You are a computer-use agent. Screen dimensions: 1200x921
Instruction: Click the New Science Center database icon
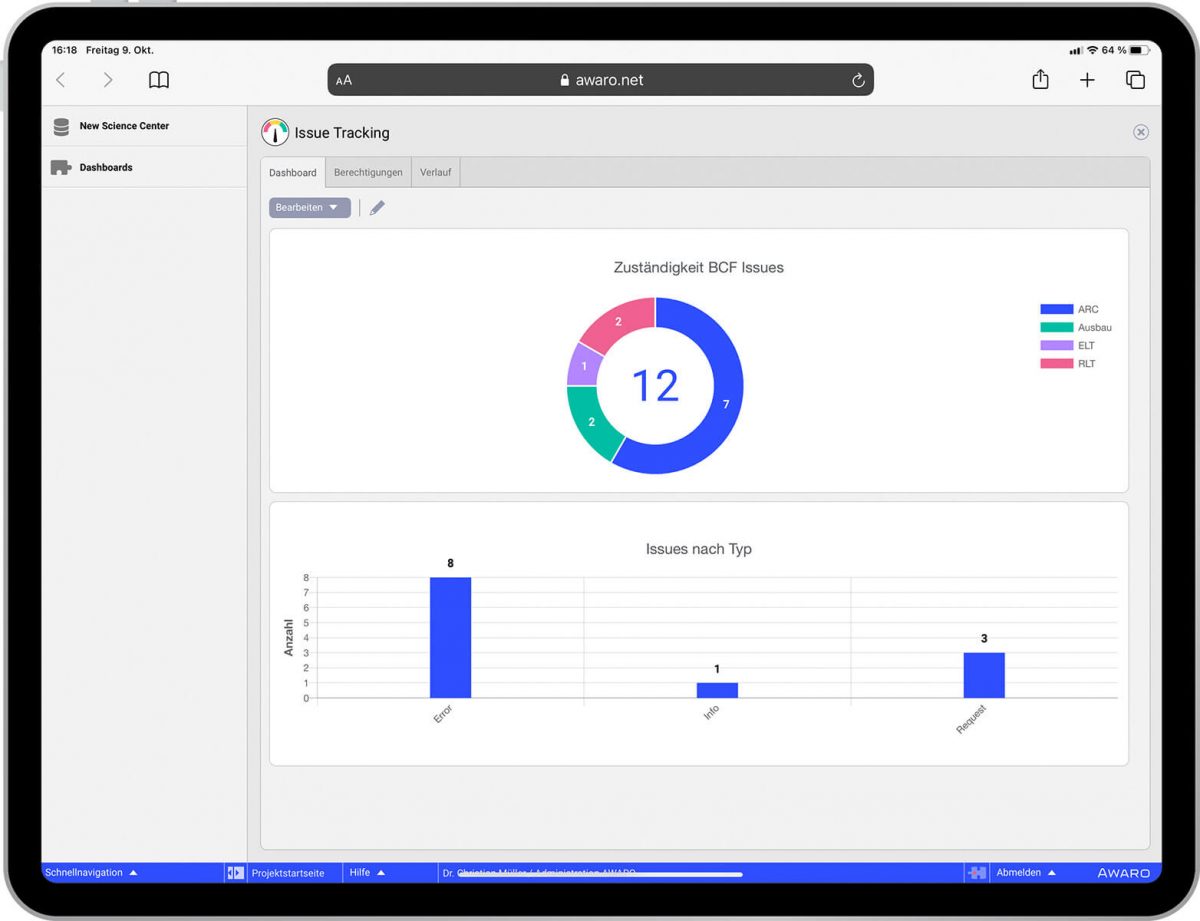[x=61, y=127]
